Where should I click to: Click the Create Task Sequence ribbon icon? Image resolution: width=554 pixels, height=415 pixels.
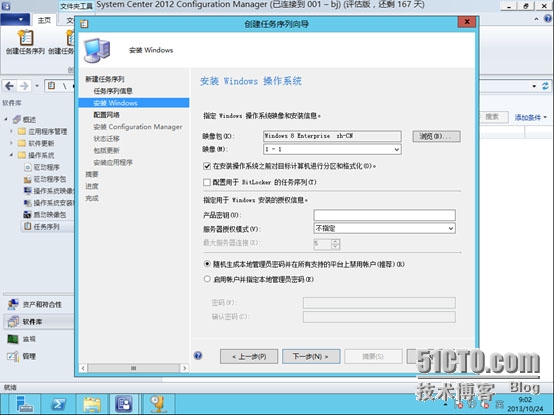coord(25,42)
